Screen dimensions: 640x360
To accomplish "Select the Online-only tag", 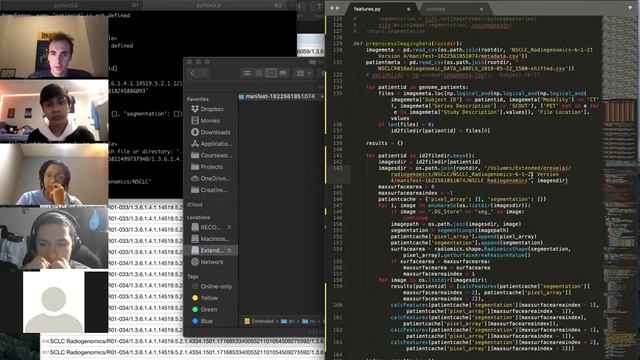I will coord(211,287).
